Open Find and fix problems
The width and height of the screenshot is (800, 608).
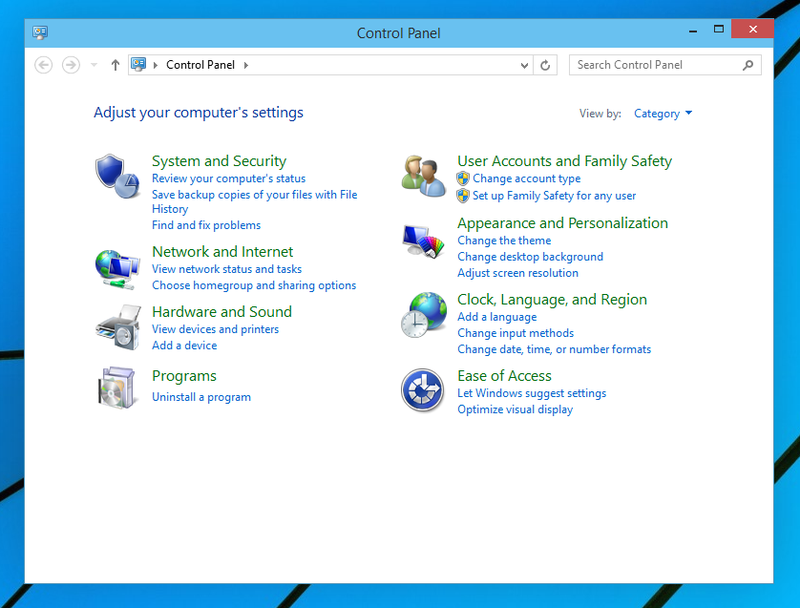[x=206, y=225]
